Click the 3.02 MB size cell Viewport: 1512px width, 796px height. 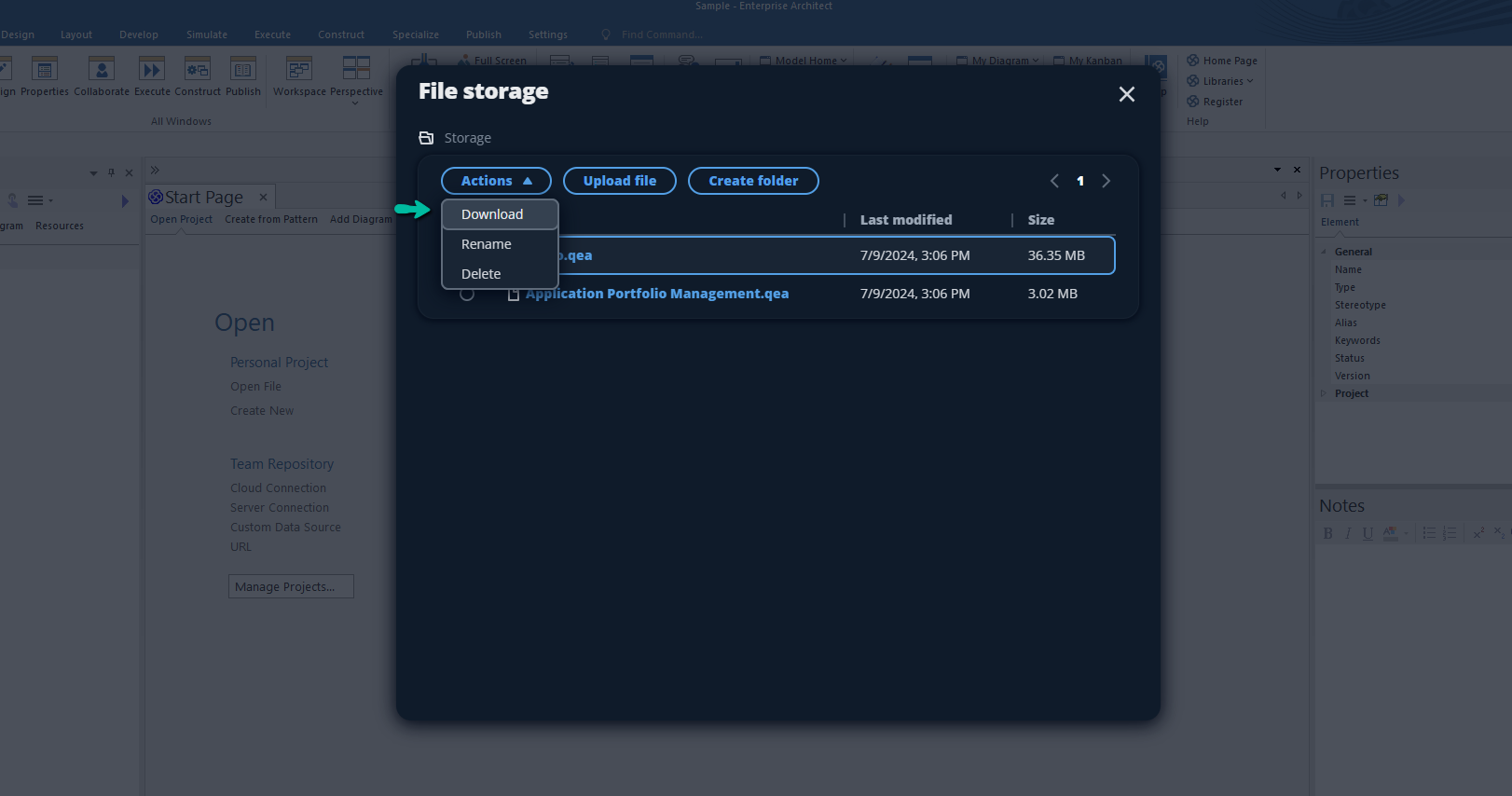[x=1052, y=294]
